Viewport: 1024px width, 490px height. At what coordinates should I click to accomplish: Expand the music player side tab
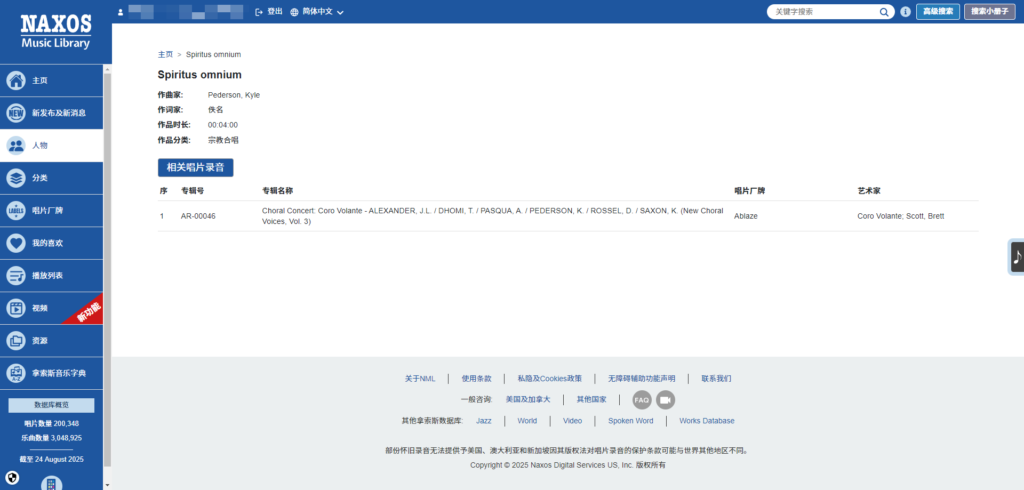(x=1016, y=257)
